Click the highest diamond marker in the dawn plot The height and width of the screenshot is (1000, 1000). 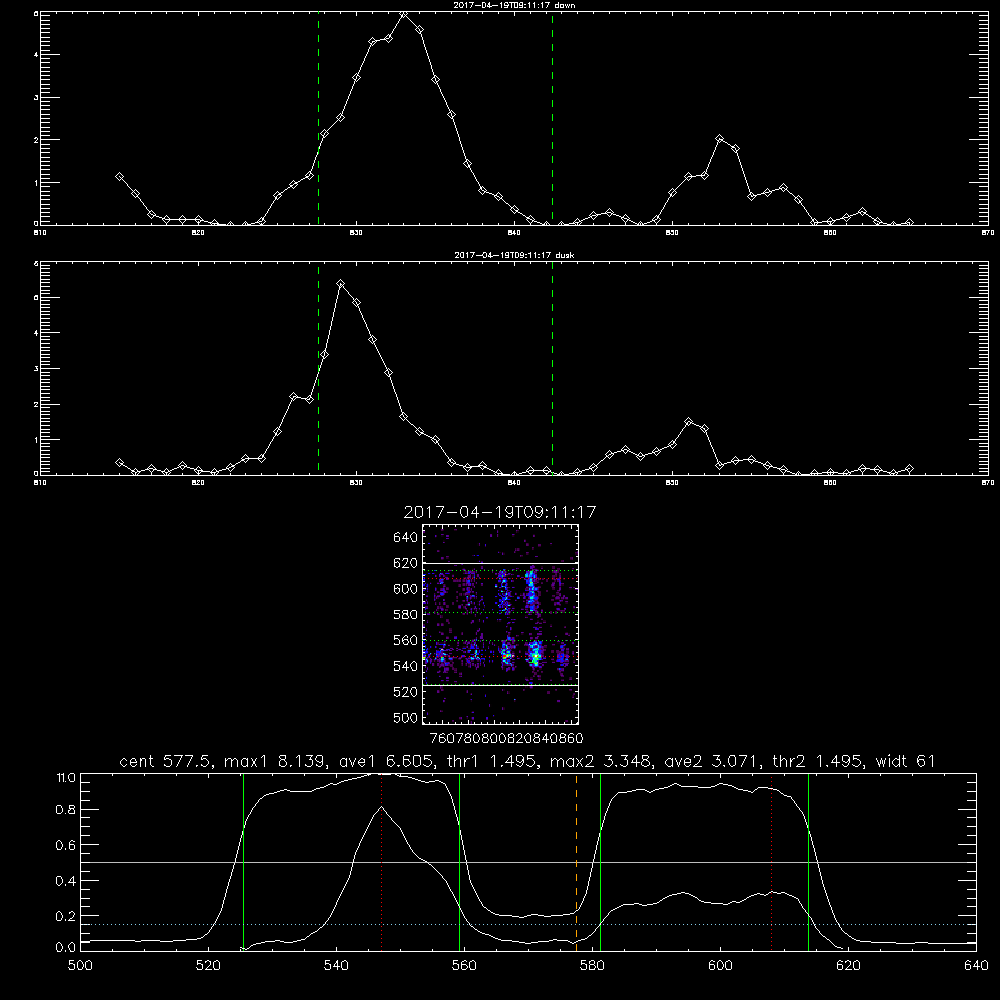pos(404,13)
